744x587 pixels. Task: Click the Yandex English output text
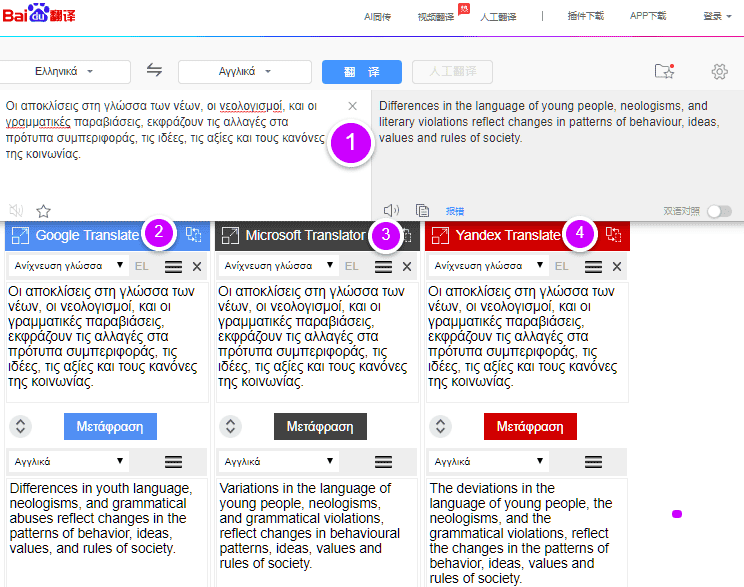click(521, 533)
